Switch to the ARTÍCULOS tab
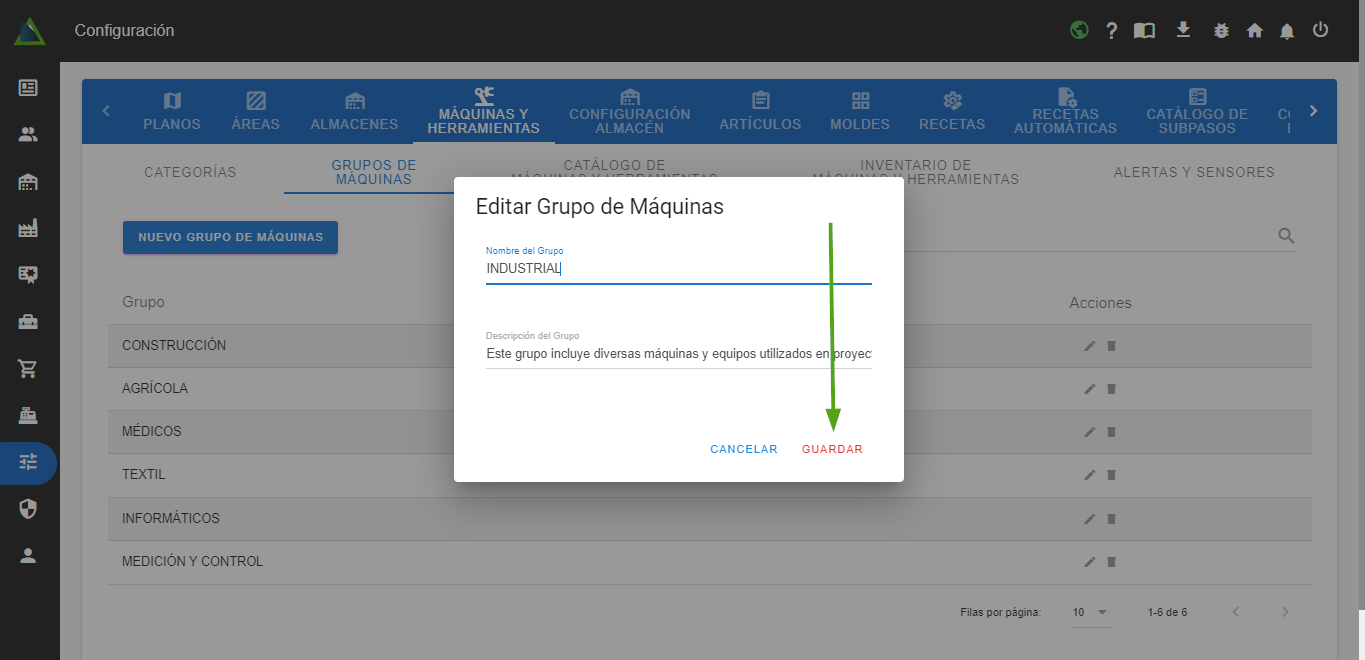 [760, 111]
